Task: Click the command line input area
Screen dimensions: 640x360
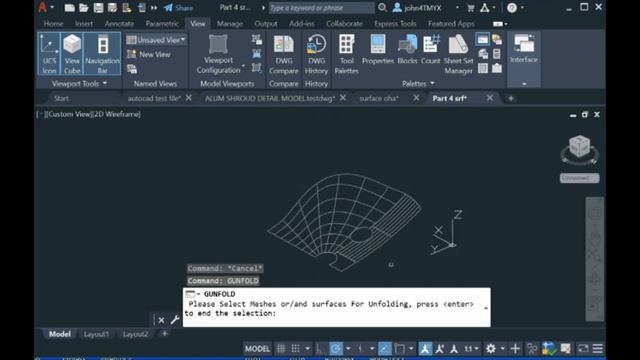Action: (x=337, y=307)
